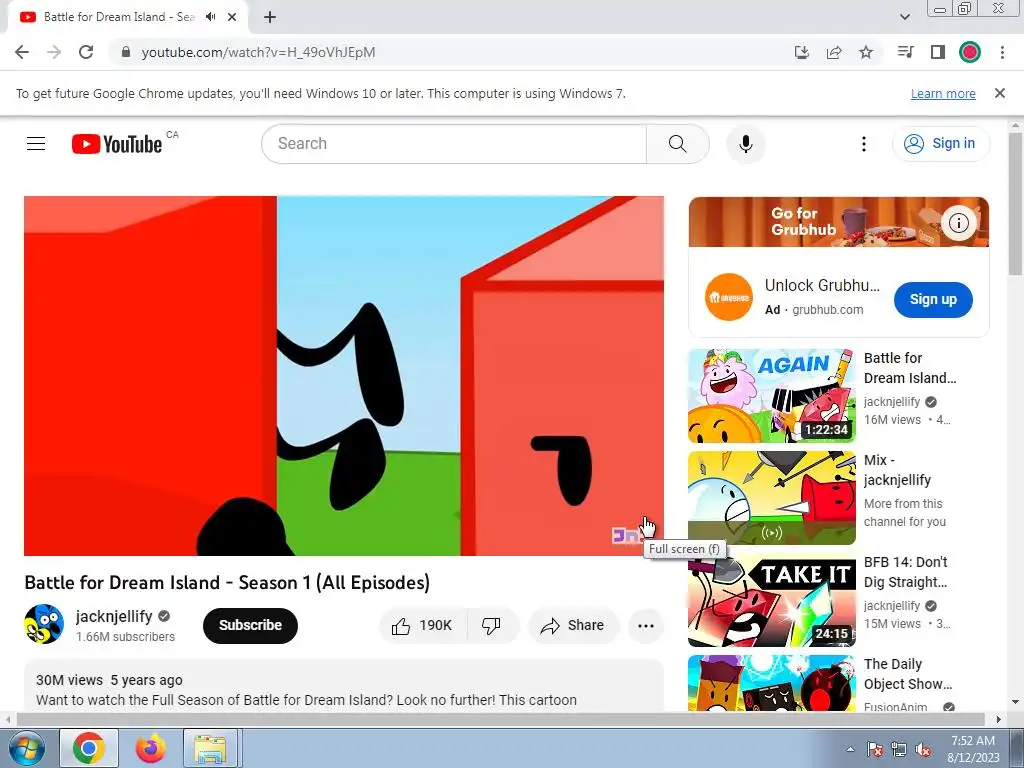Click the Go for Grubhub banner
This screenshot has width=1024, height=768.
click(x=839, y=222)
